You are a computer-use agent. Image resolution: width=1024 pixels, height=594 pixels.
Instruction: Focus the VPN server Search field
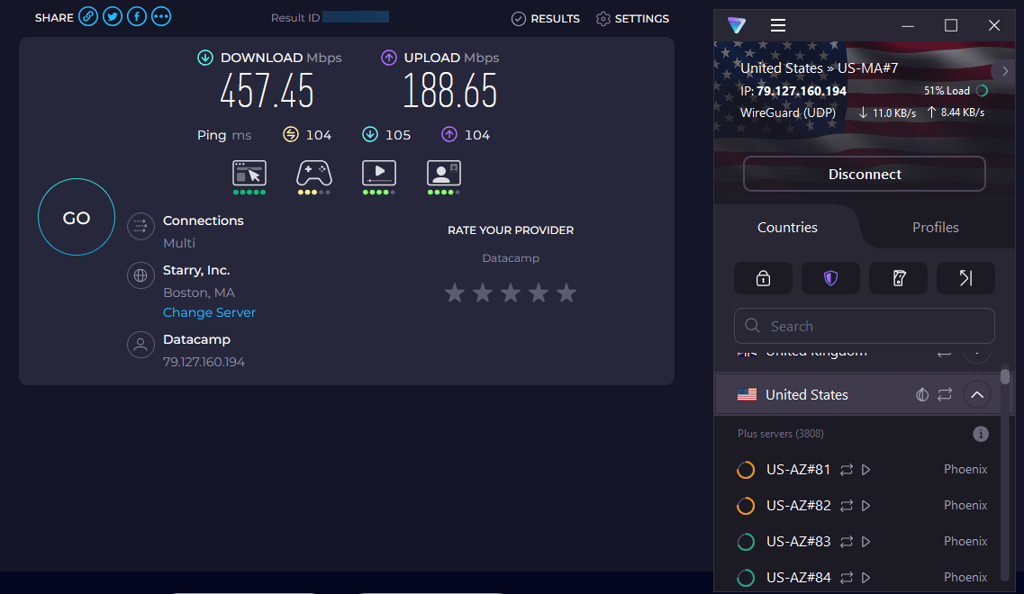[864, 326]
